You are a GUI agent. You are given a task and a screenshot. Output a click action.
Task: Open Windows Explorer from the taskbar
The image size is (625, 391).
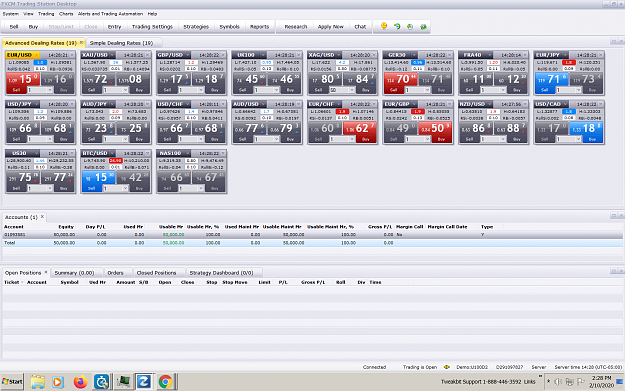tap(37, 382)
